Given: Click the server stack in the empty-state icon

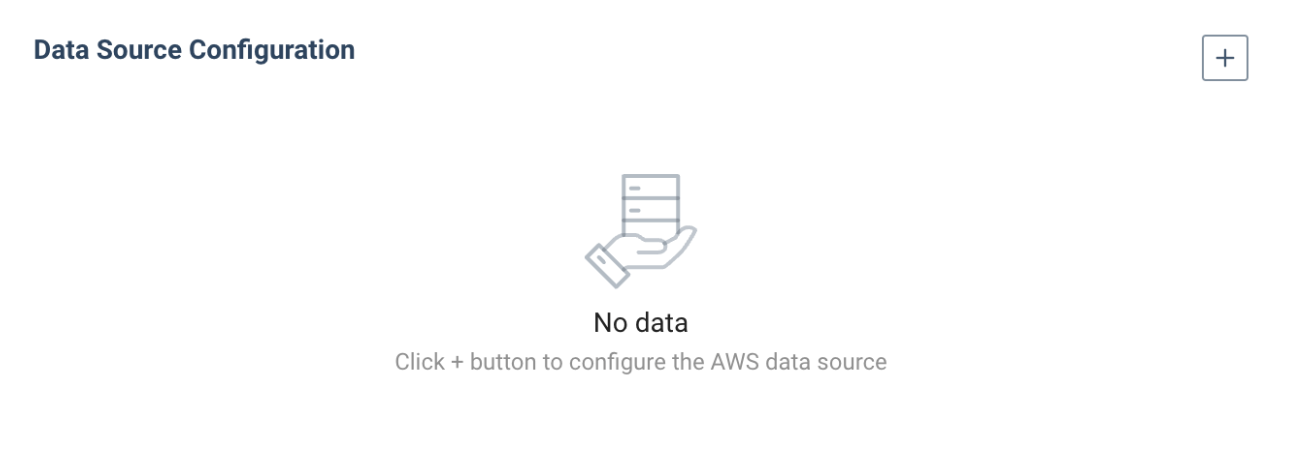Looking at the screenshot, I should (650, 208).
